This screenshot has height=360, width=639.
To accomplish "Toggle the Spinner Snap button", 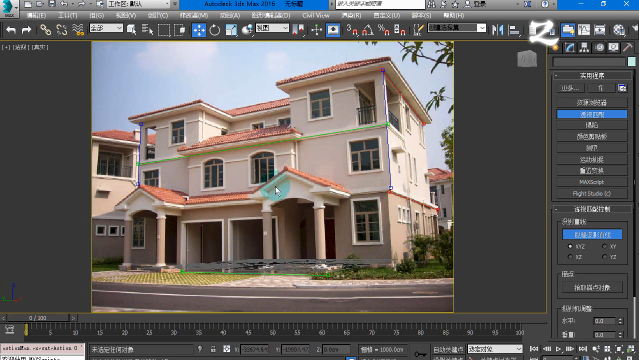I will [400, 30].
